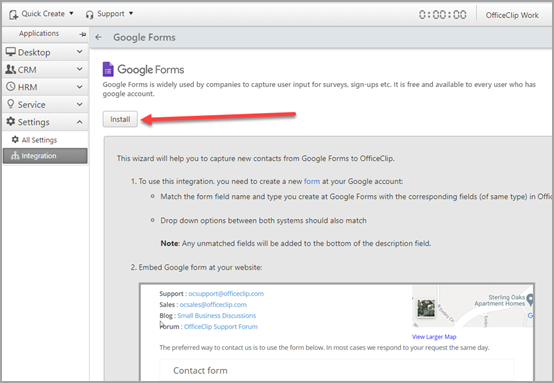Go back using the left arrow
Viewport: 554px width, 383px height.
(98, 37)
